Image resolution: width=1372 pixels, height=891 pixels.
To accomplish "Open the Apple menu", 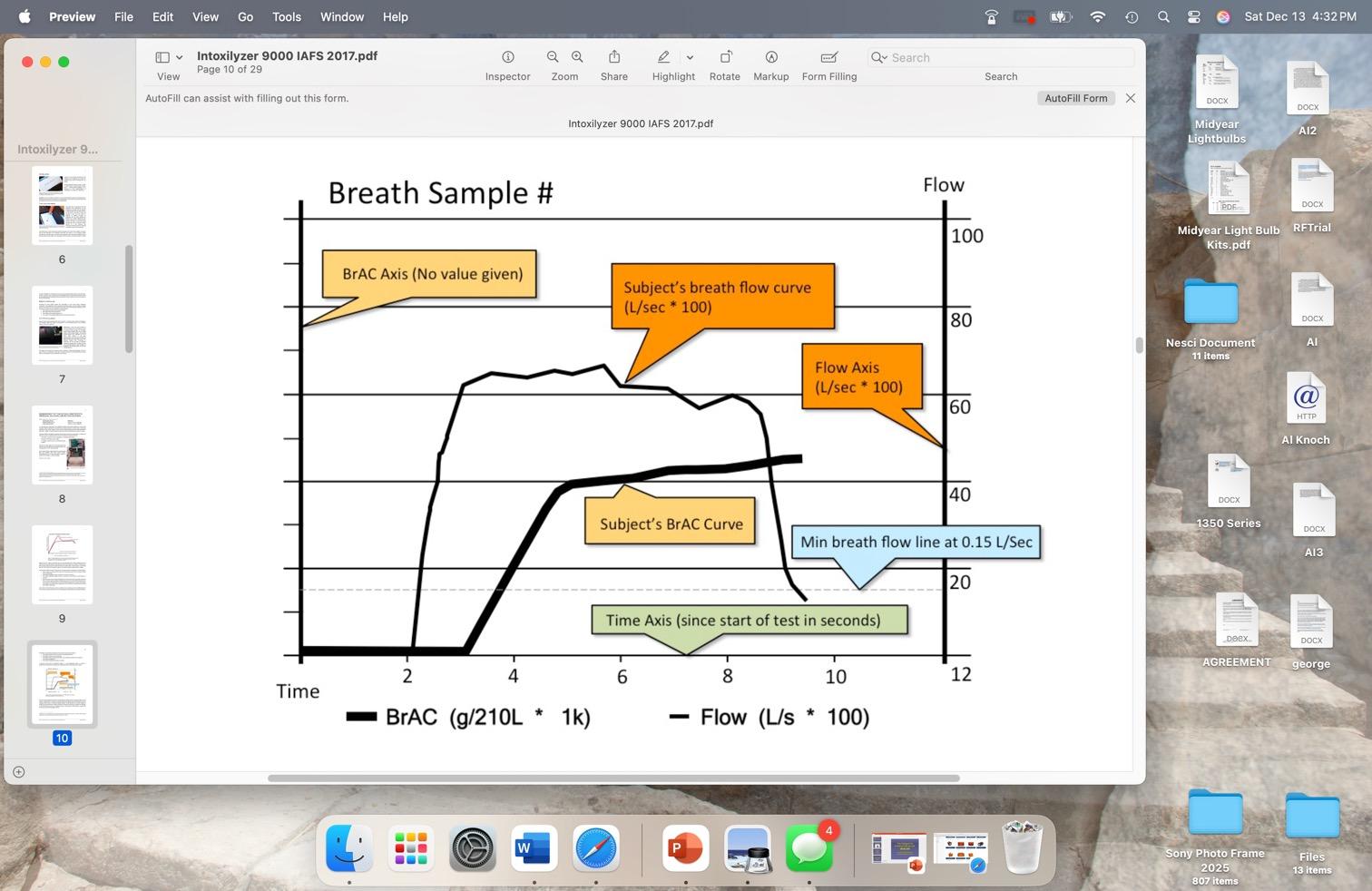I will point(24,16).
